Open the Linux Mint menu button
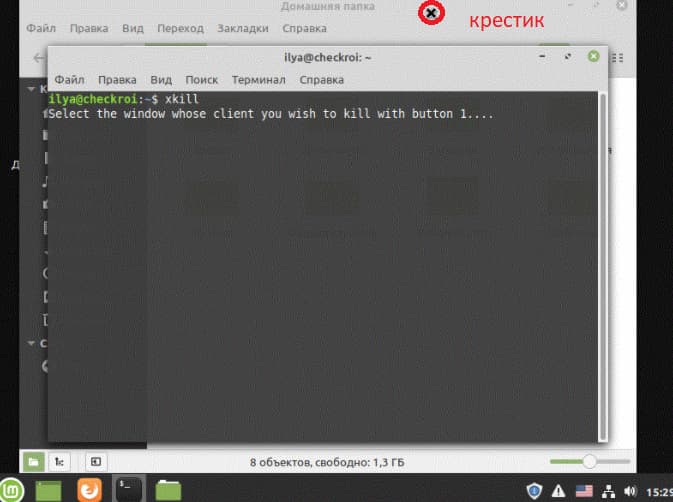 (x=12, y=490)
